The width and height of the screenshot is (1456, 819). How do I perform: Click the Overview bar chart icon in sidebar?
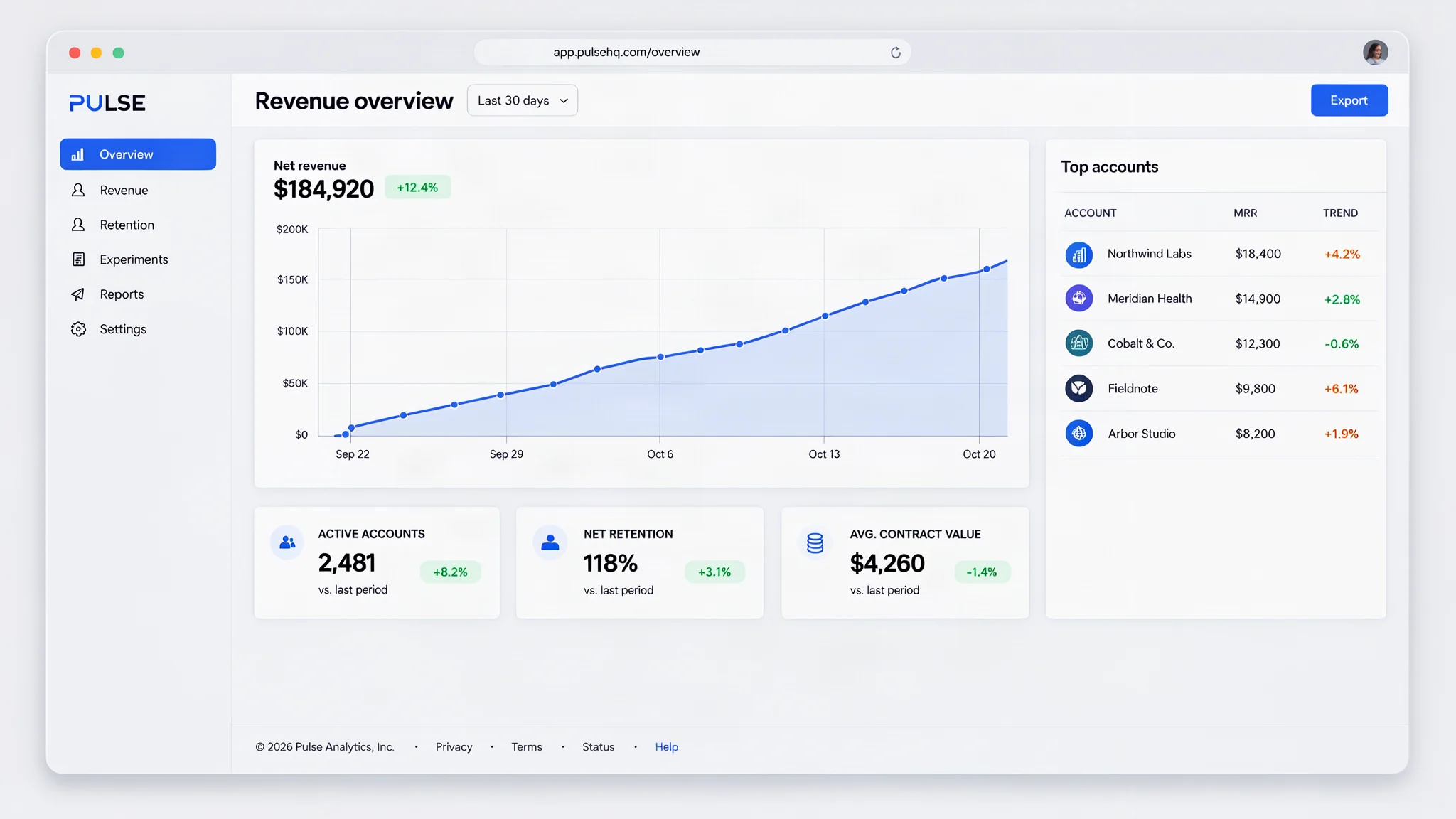[77, 154]
